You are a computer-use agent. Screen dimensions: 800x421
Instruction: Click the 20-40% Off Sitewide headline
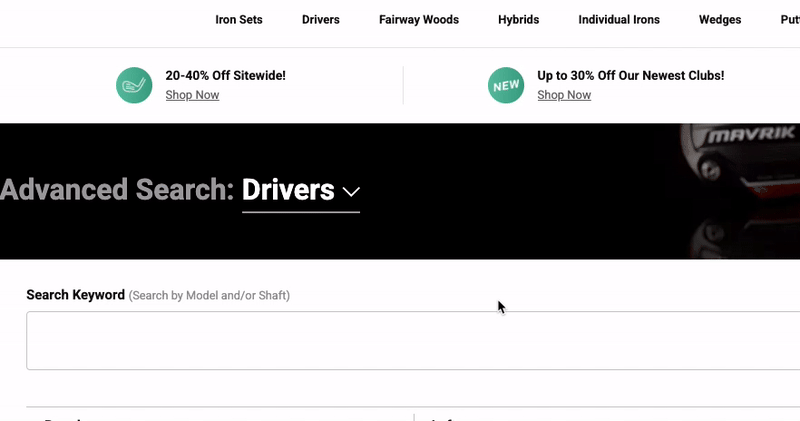pos(225,75)
